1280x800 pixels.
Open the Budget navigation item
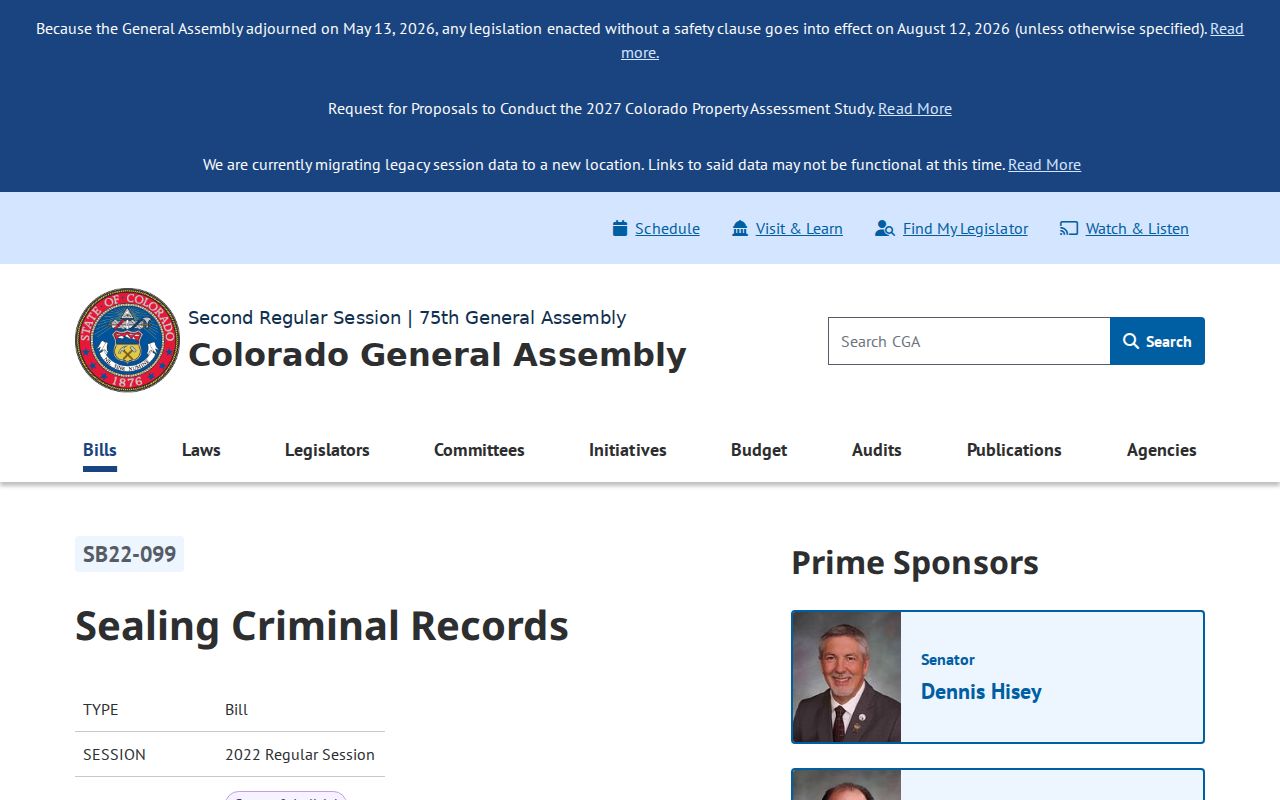pos(759,450)
